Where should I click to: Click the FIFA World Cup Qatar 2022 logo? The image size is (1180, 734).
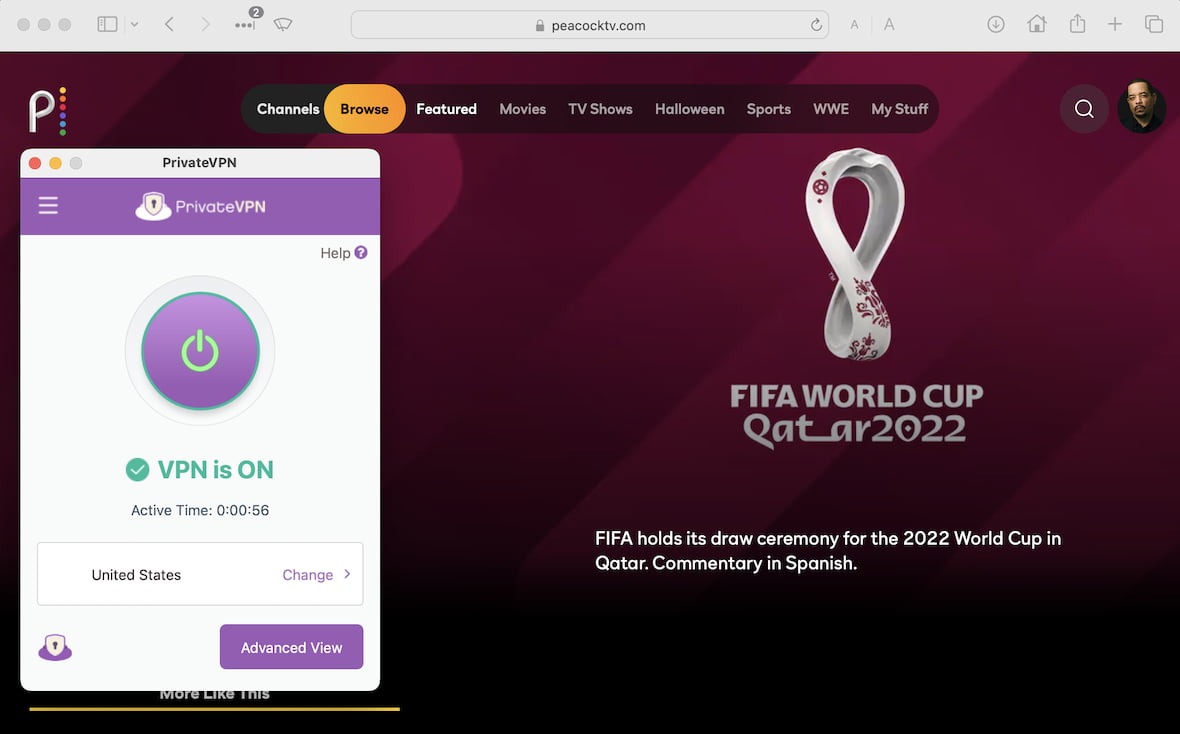pos(856,299)
